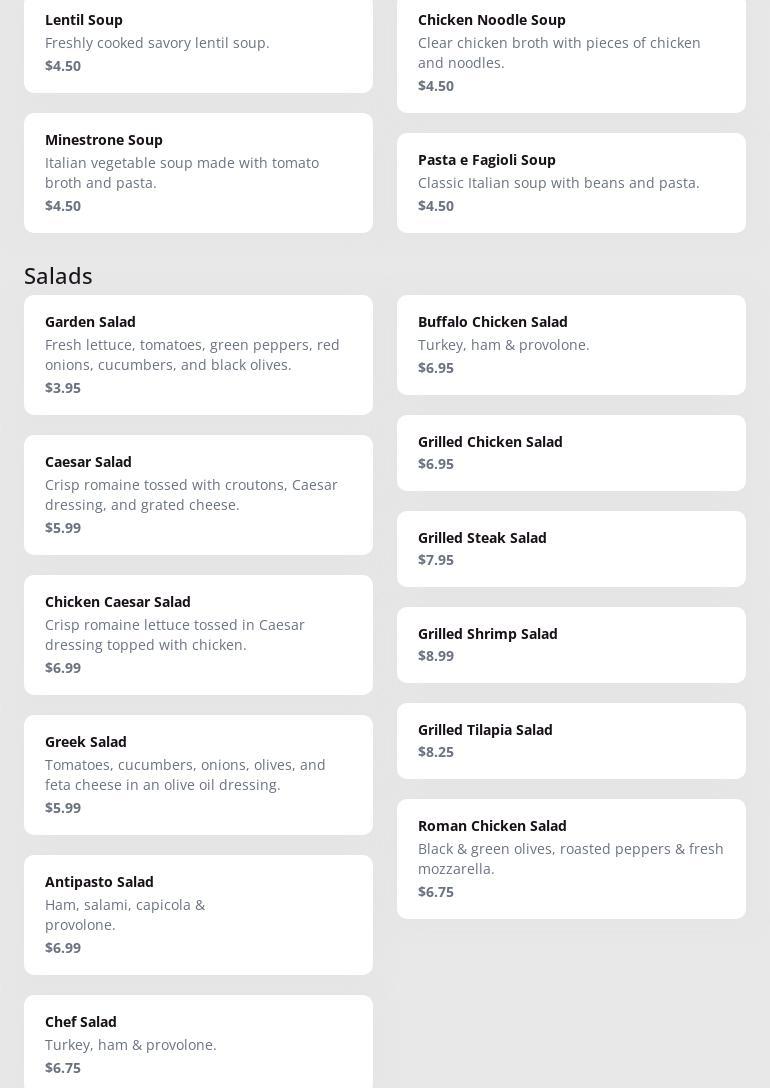This screenshot has width=770, height=1088.
Task: Click the Salads section heading
Action: 58,275
